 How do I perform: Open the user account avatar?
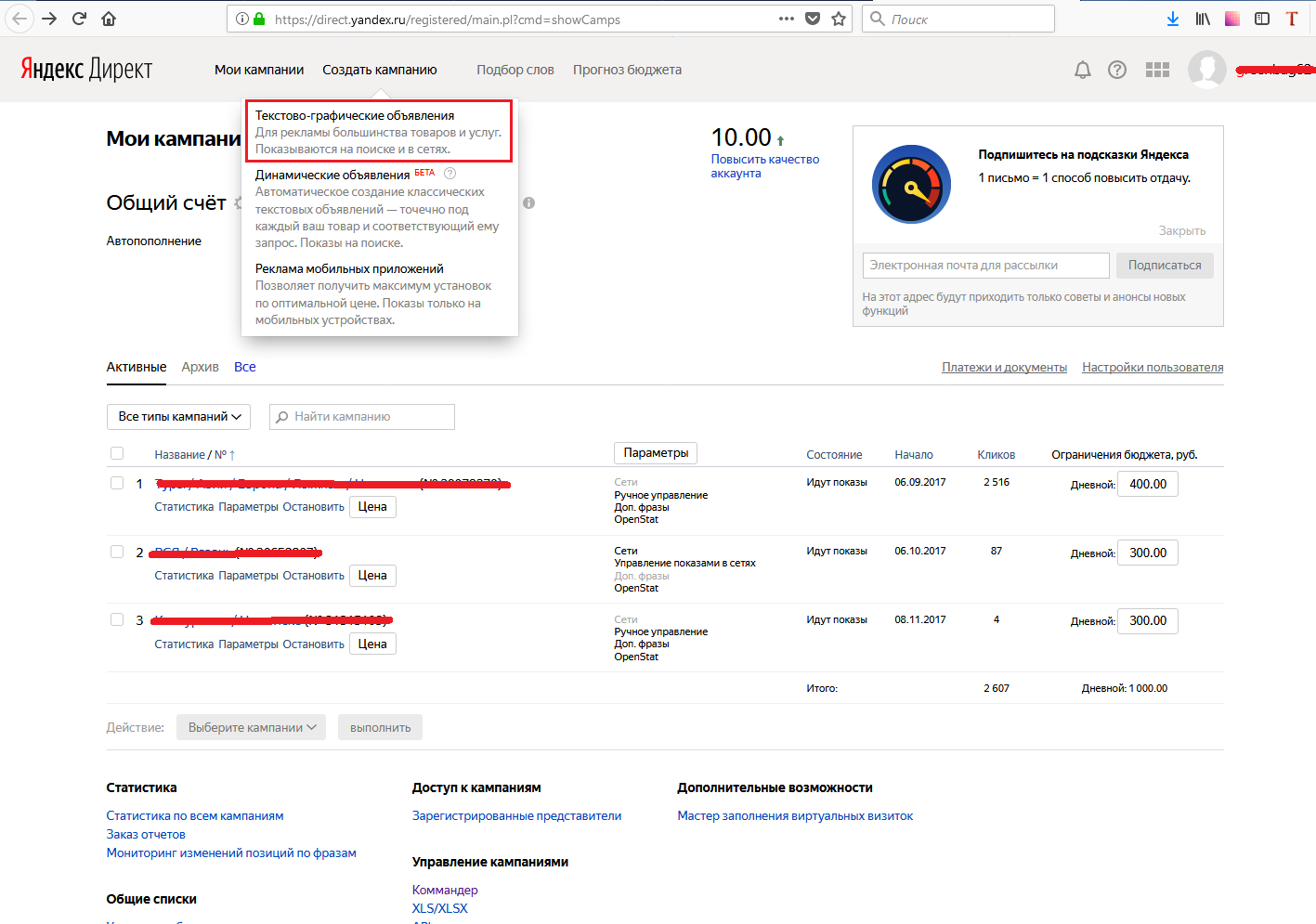coord(1207,70)
